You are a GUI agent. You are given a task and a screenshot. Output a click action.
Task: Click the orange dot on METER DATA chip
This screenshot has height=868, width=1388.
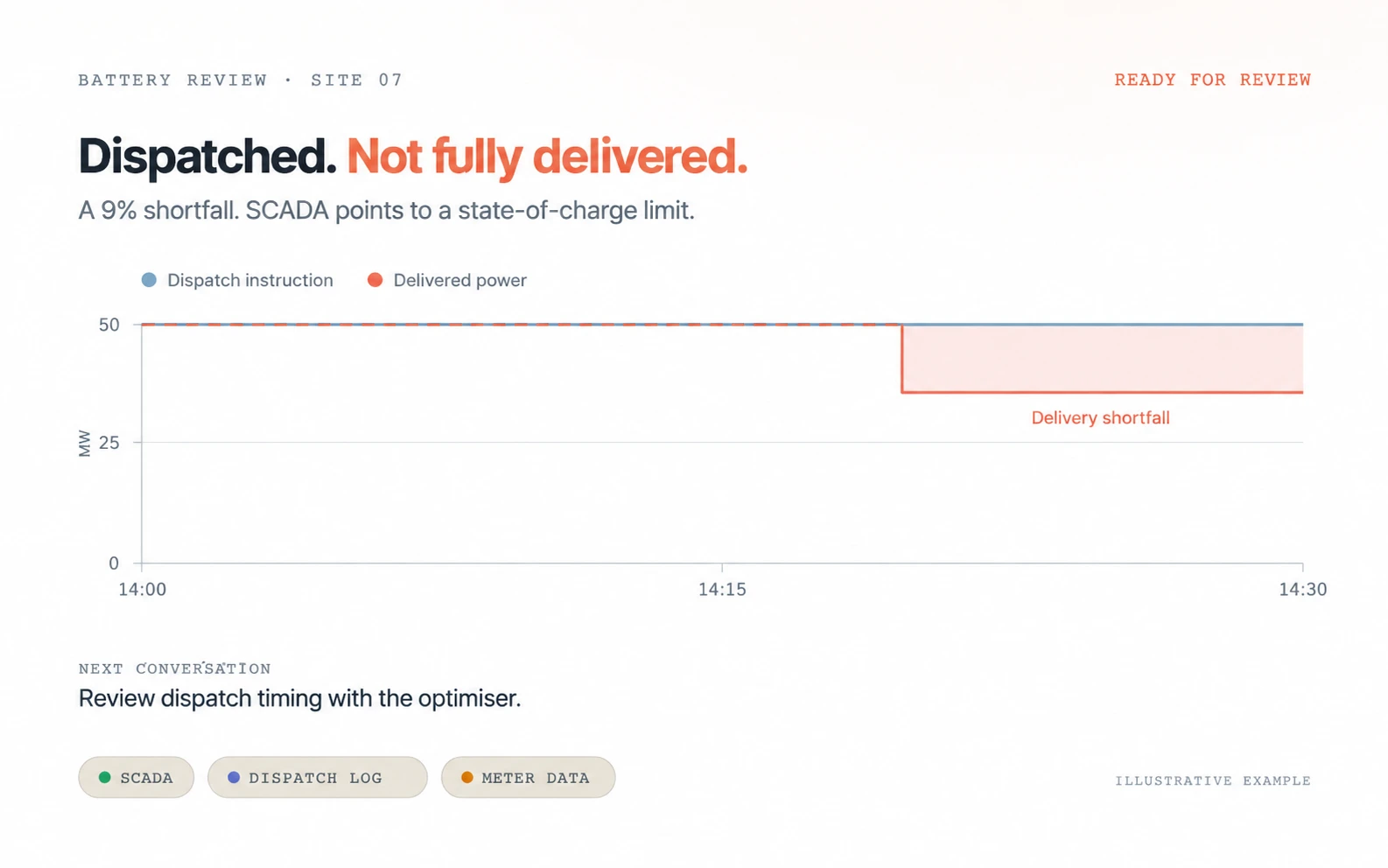coord(467,777)
